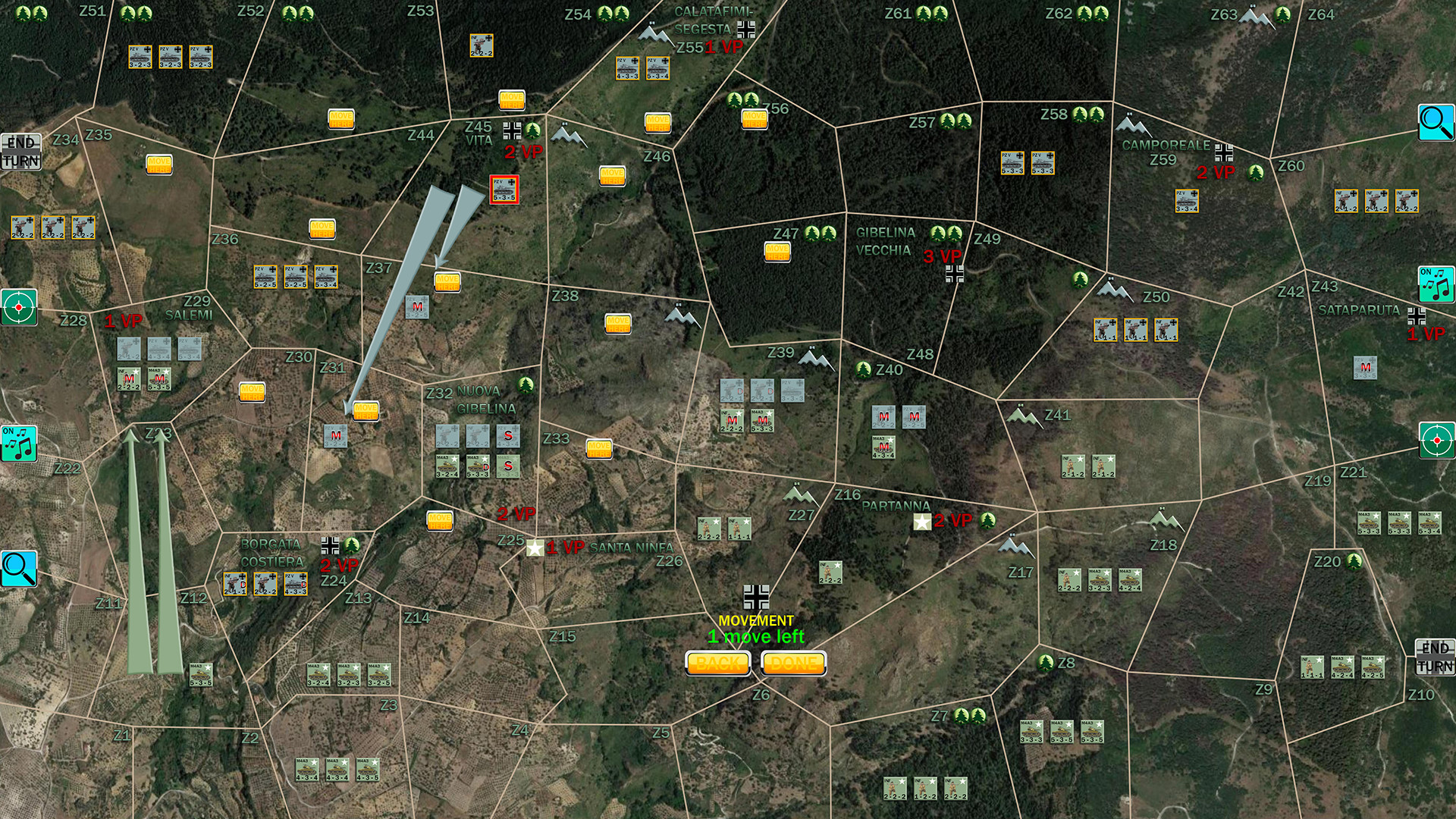Click the white star icon at Partanna

pos(922,522)
